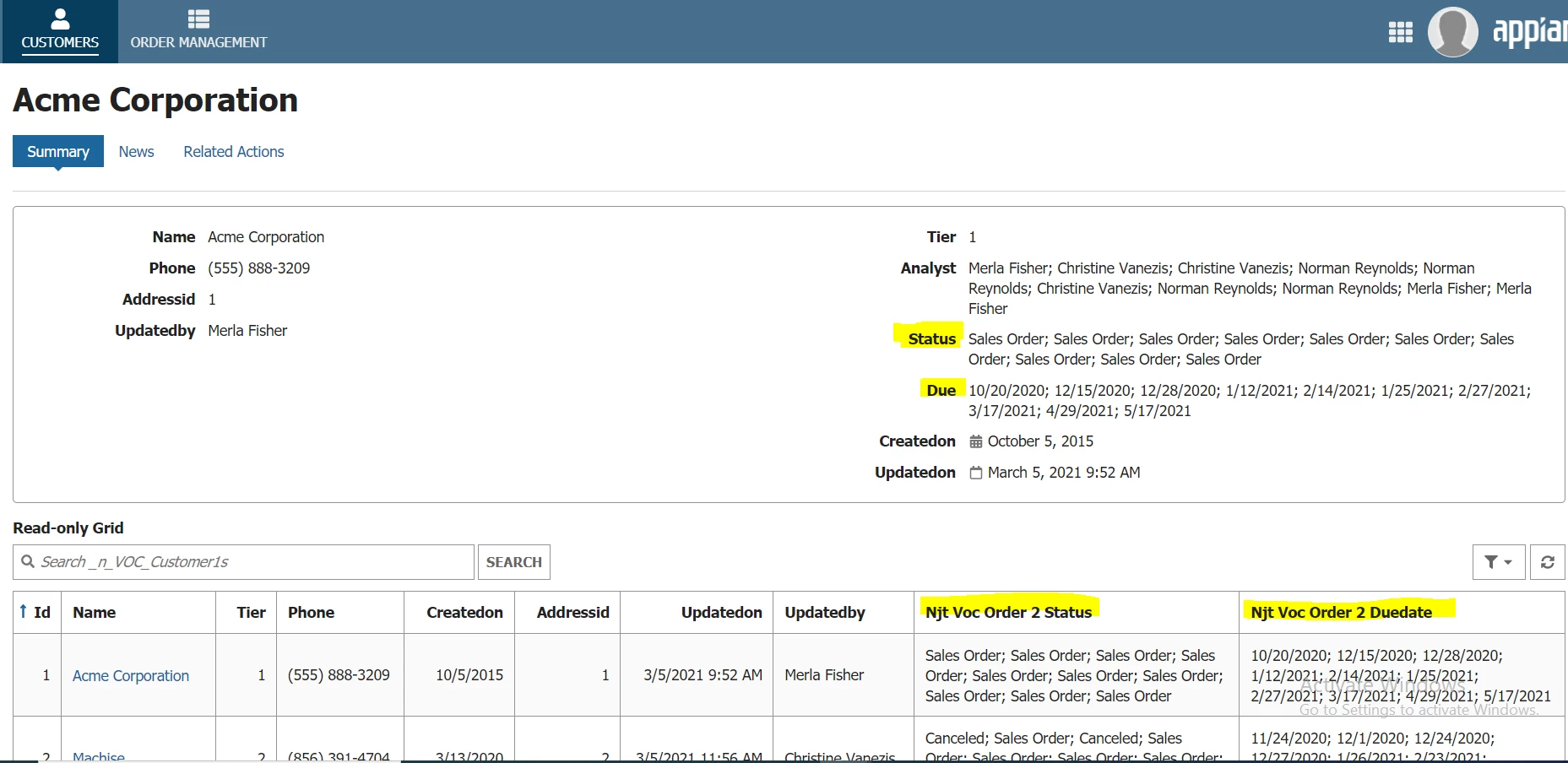Open the user profile avatar menu
Image resolution: width=1568 pixels, height=763 pixels.
click(x=1452, y=32)
